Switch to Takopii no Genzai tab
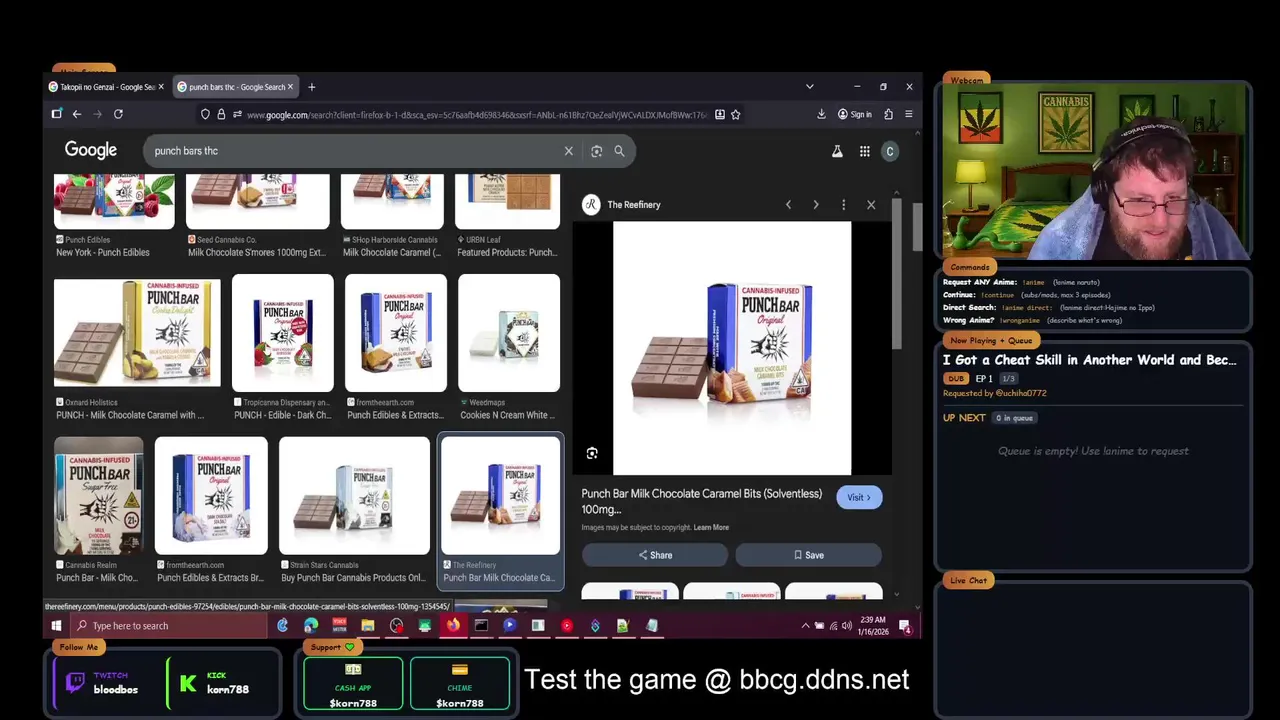 tap(107, 87)
